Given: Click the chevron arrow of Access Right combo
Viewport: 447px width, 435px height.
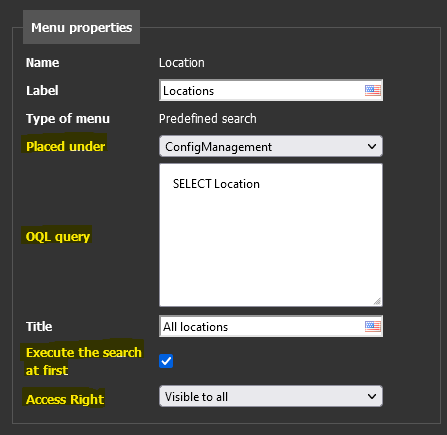Looking at the screenshot, I should point(372,396).
